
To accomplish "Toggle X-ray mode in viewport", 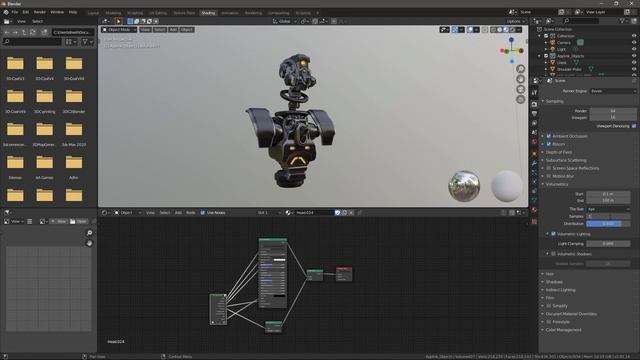I will (x=484, y=30).
